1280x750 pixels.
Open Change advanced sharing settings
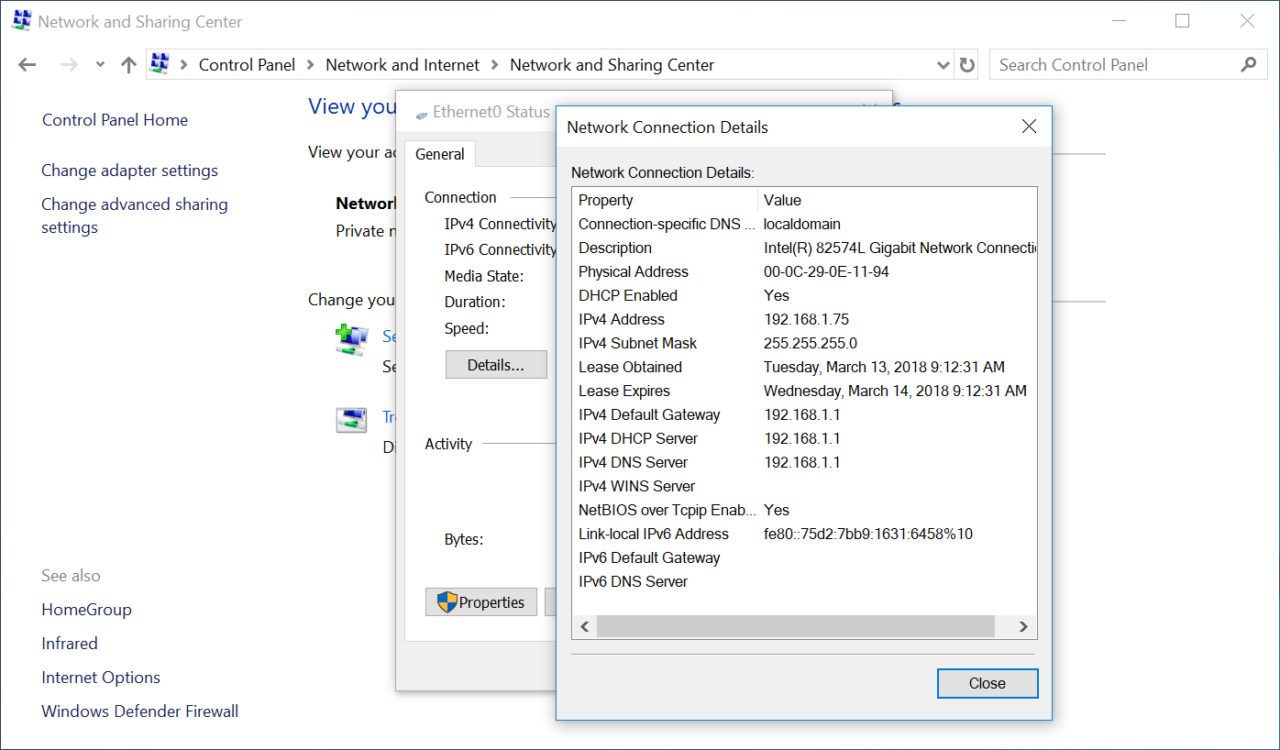[x=134, y=216]
